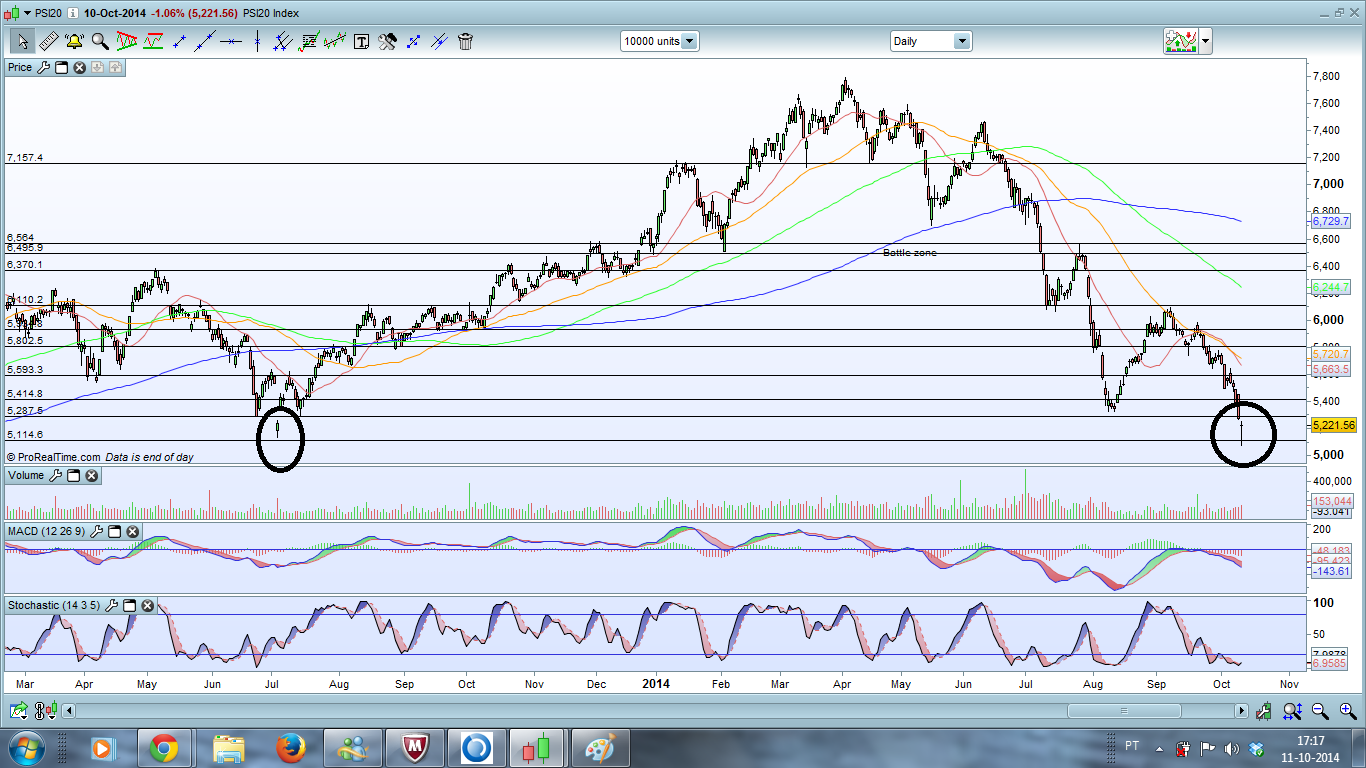Select the vertical line drawing tool

(x=257, y=41)
